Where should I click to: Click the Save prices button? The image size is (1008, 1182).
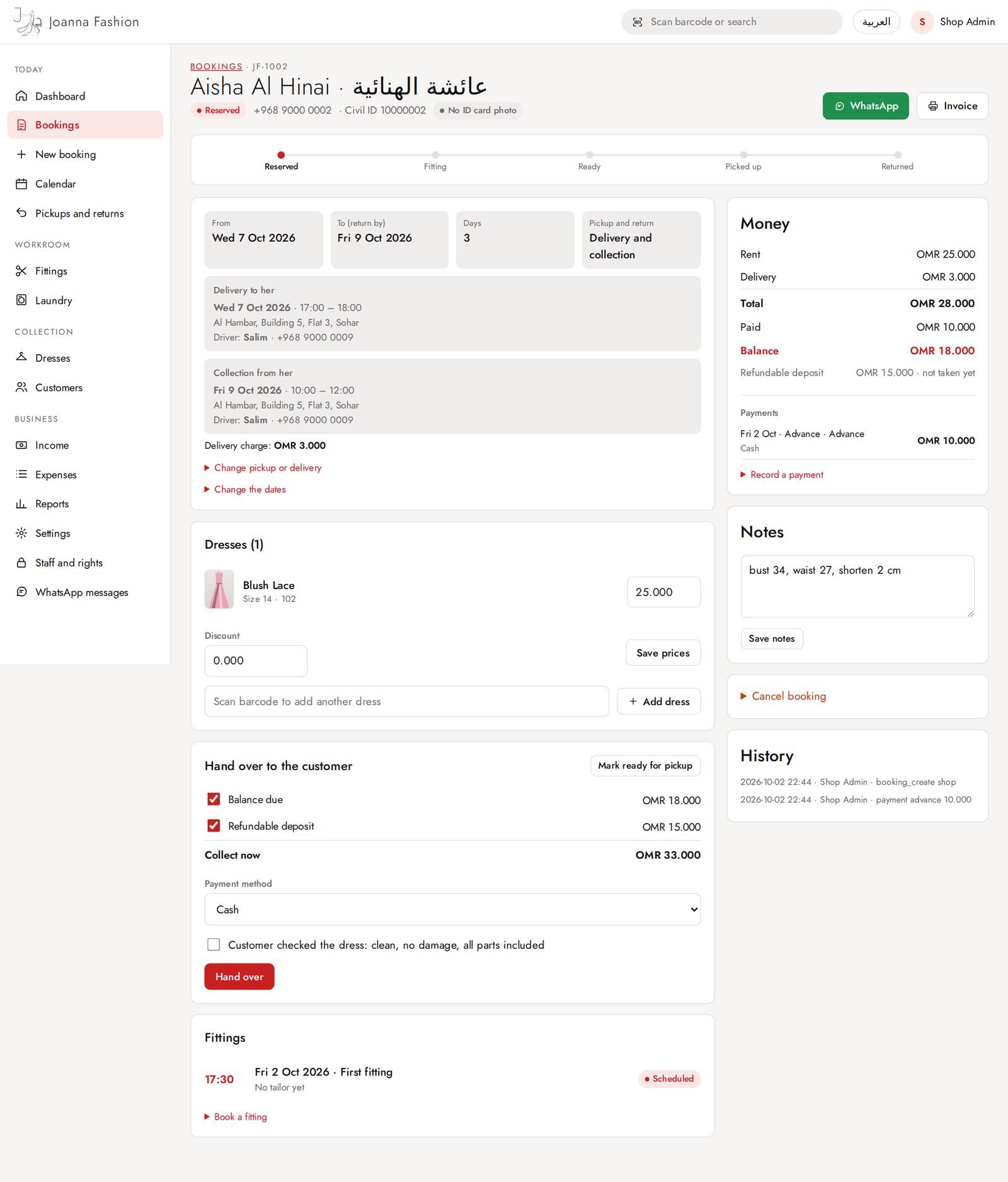pyautogui.click(x=663, y=653)
